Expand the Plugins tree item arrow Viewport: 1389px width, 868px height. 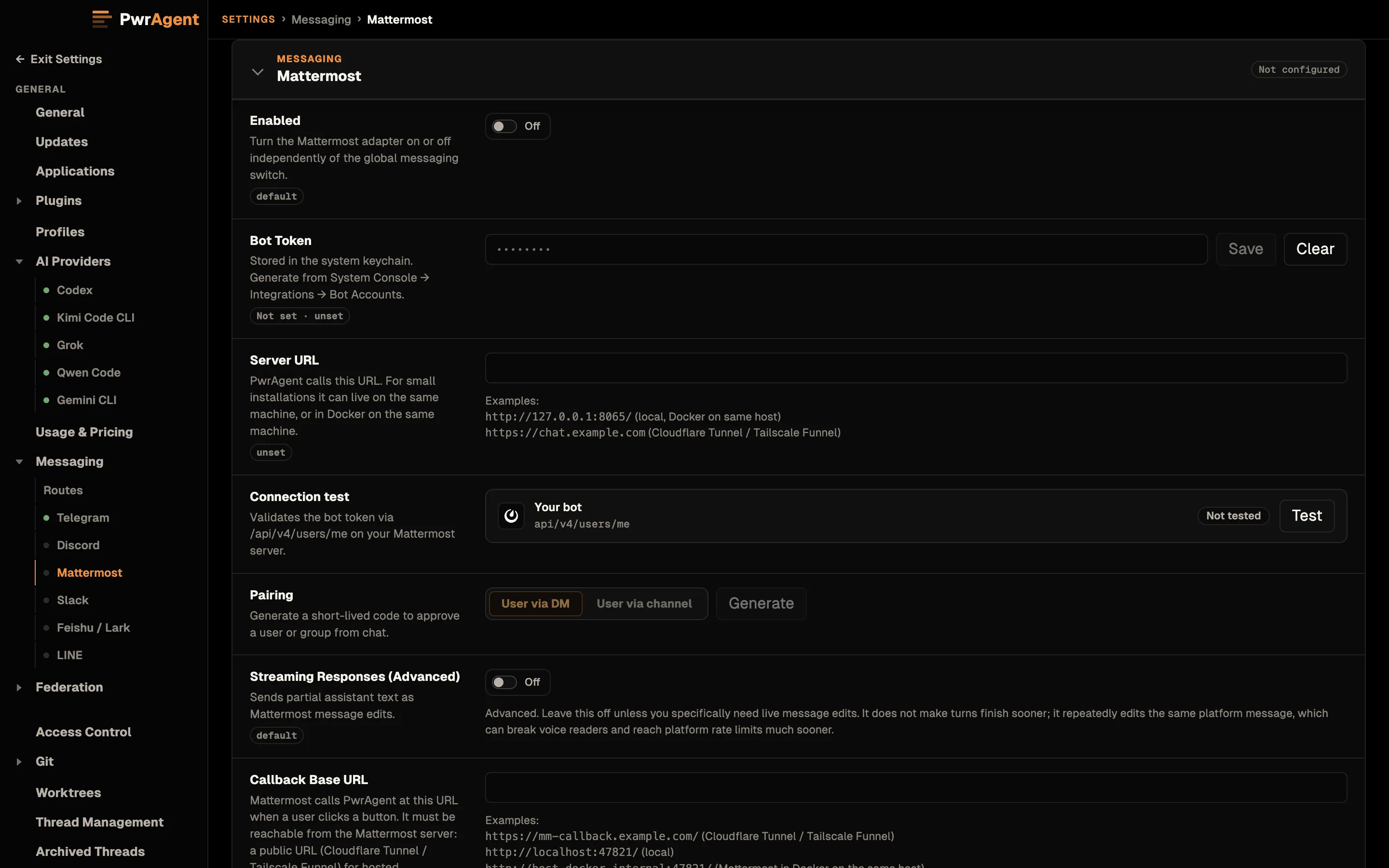(19, 201)
